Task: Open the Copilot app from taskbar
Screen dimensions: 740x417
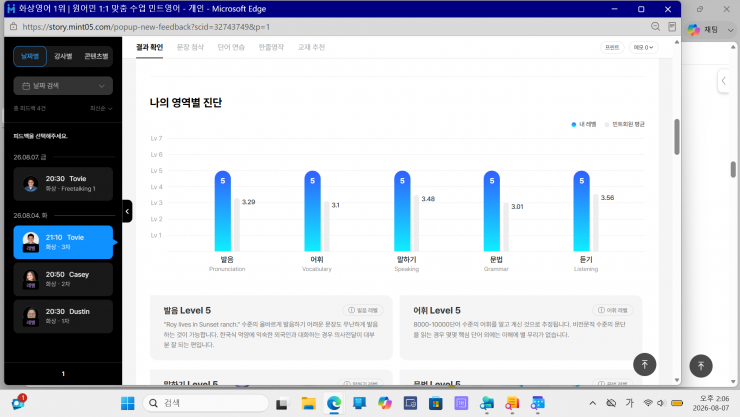Action: [385, 403]
